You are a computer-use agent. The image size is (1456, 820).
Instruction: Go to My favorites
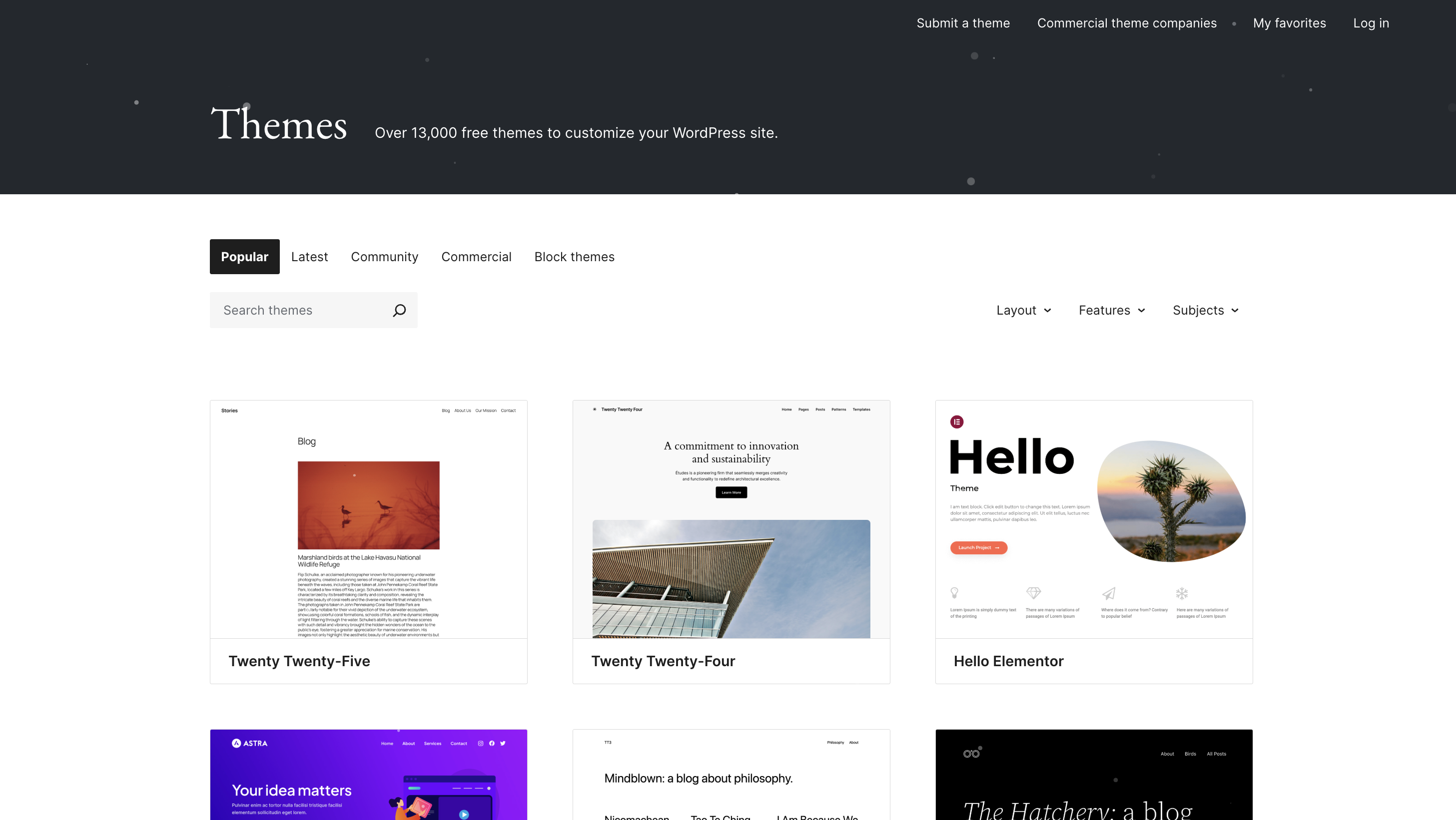1289,23
